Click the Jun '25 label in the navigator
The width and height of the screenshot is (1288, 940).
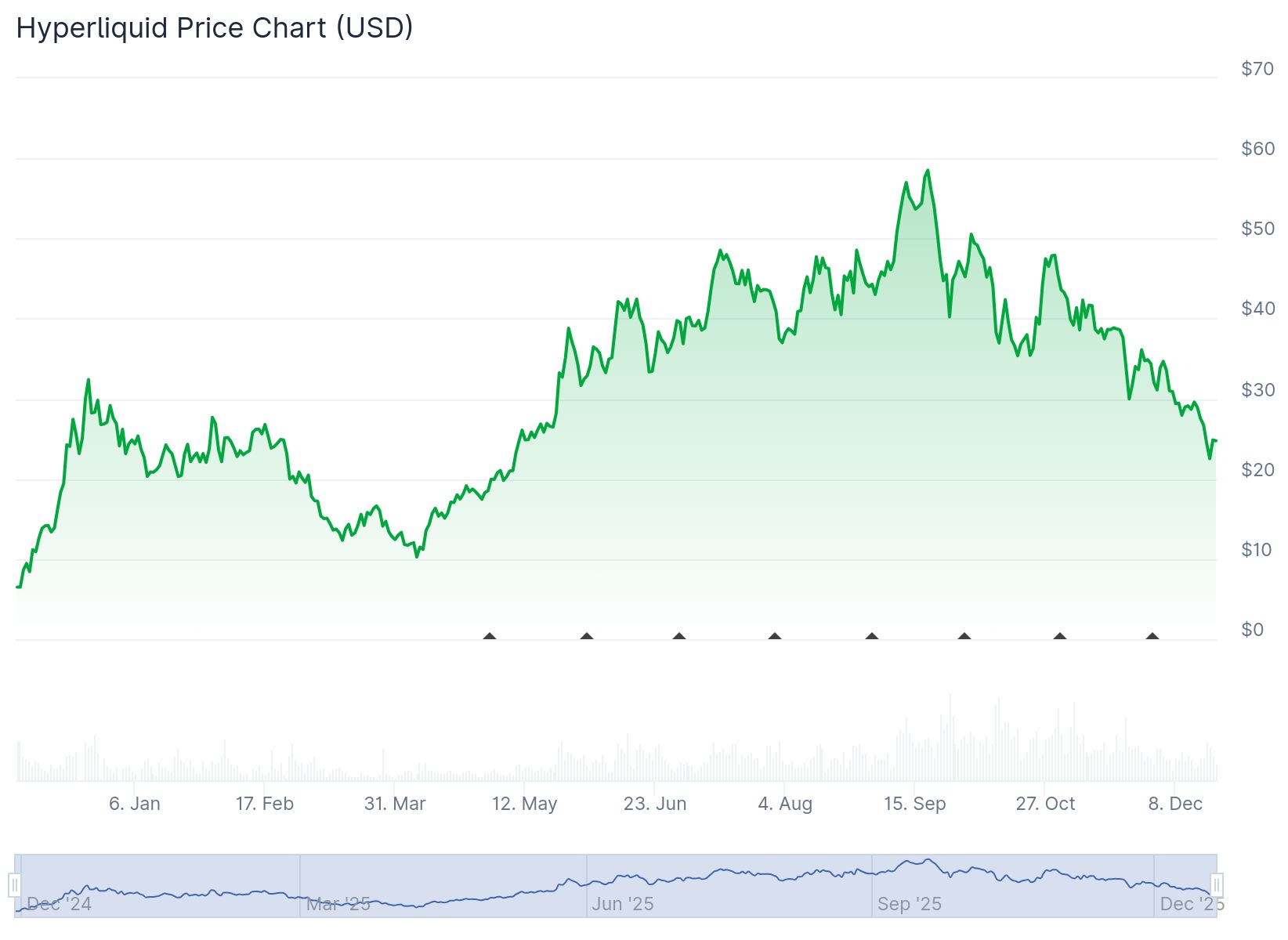[x=622, y=904]
